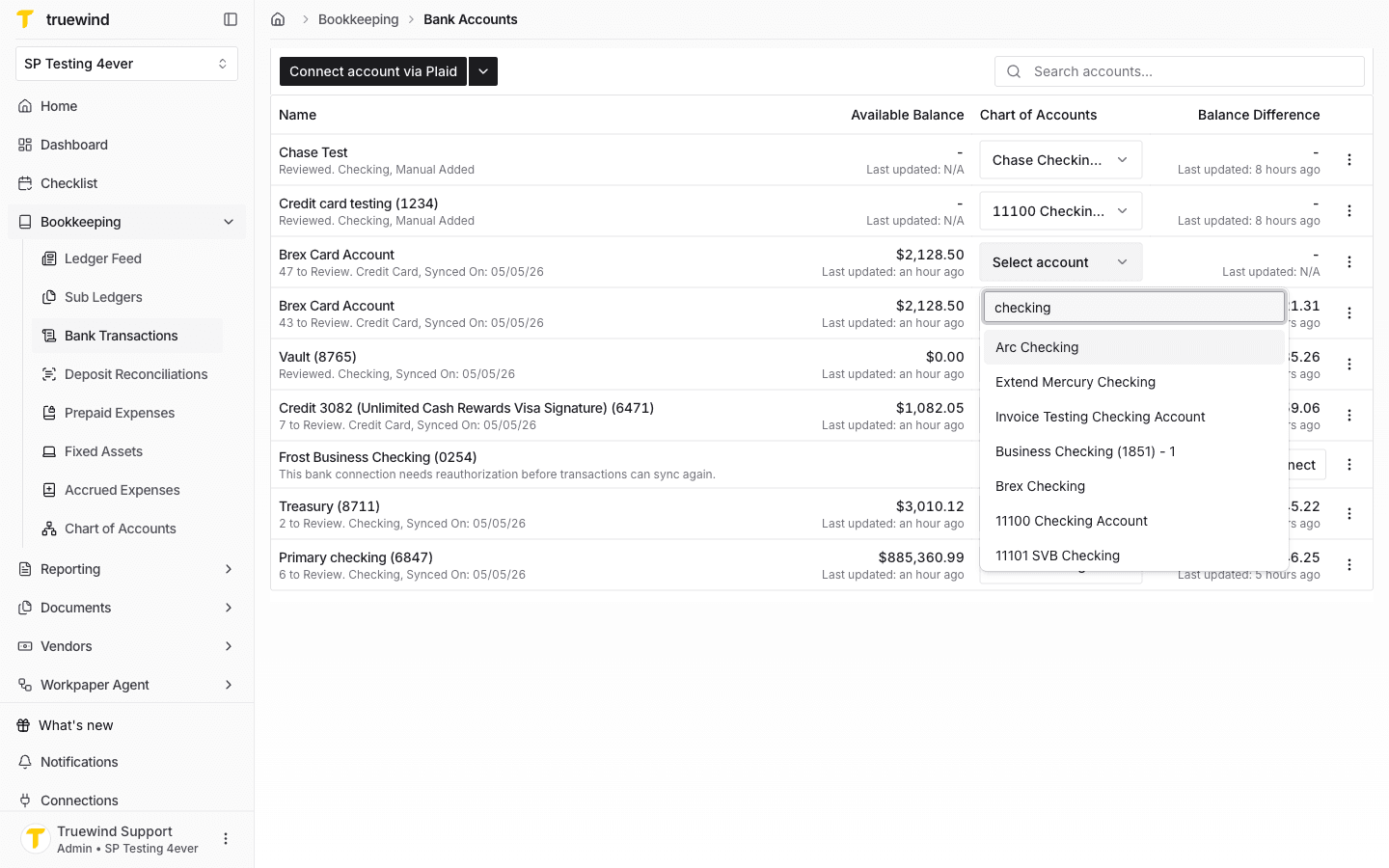Click the Connections plug icon
This screenshot has height=868, width=1389.
click(25, 800)
